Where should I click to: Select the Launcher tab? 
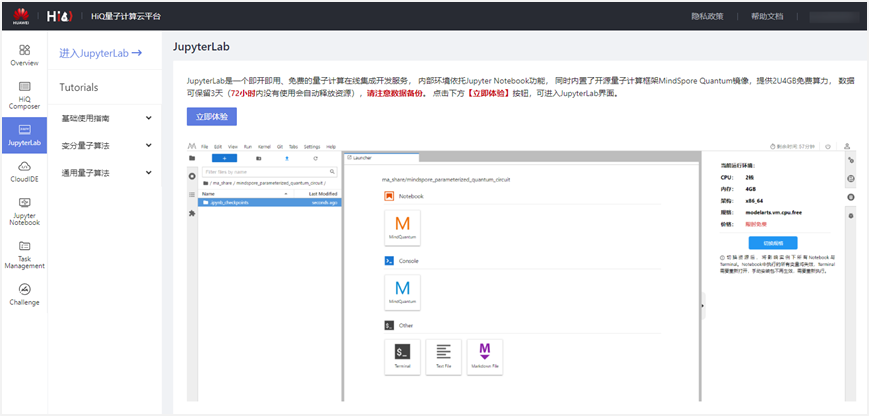coord(381,158)
